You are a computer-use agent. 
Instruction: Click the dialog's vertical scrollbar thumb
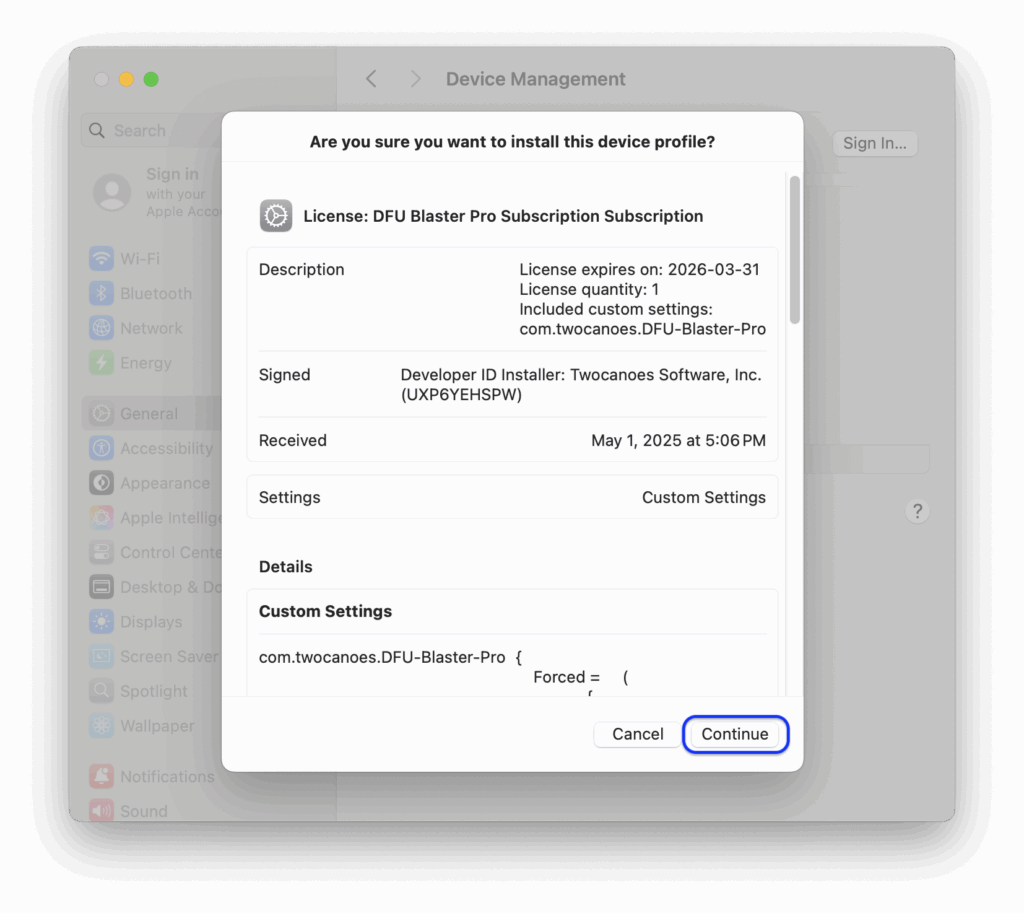[x=794, y=249]
